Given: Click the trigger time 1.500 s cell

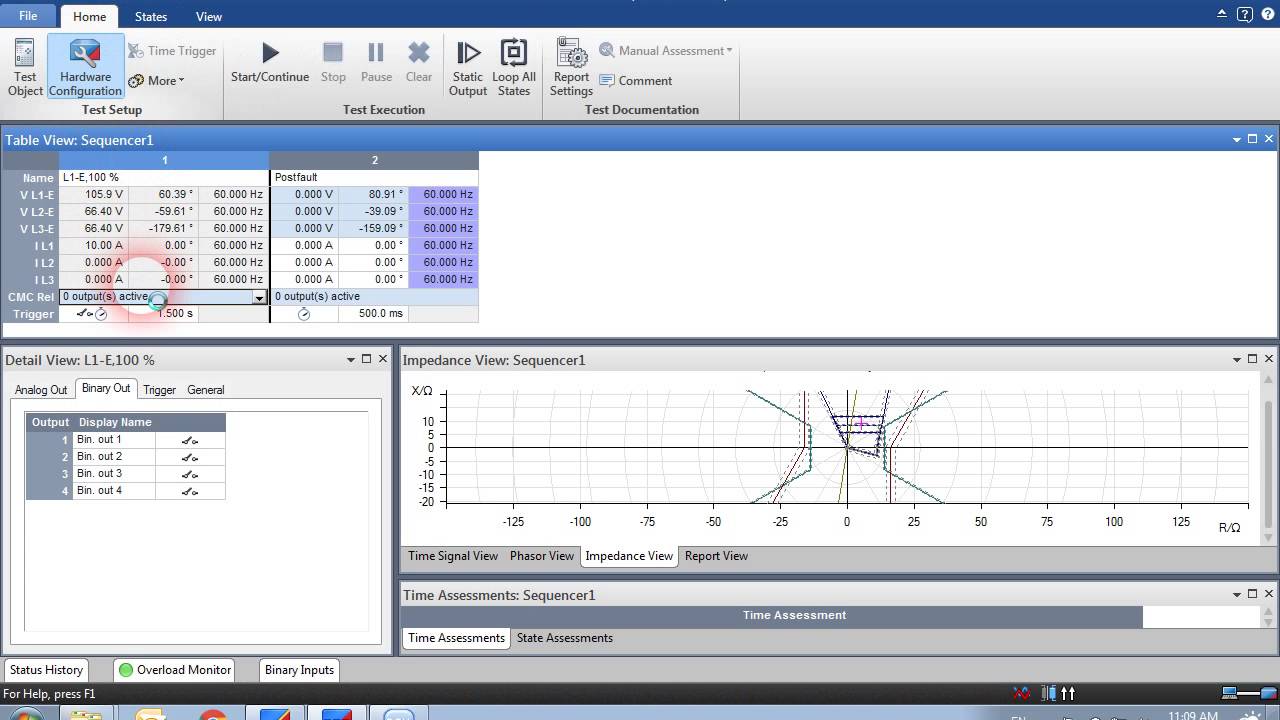Looking at the screenshot, I should [x=163, y=314].
